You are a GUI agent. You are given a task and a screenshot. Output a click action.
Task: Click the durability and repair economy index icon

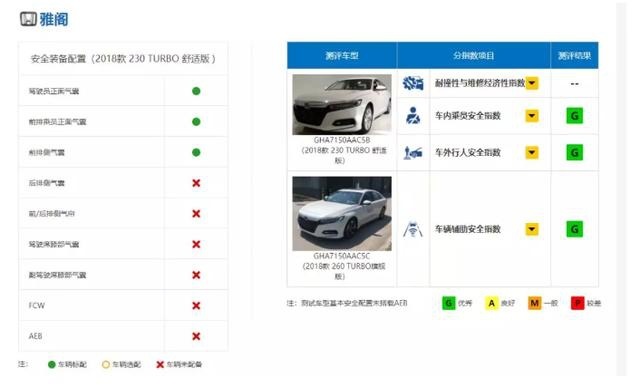click(x=413, y=83)
